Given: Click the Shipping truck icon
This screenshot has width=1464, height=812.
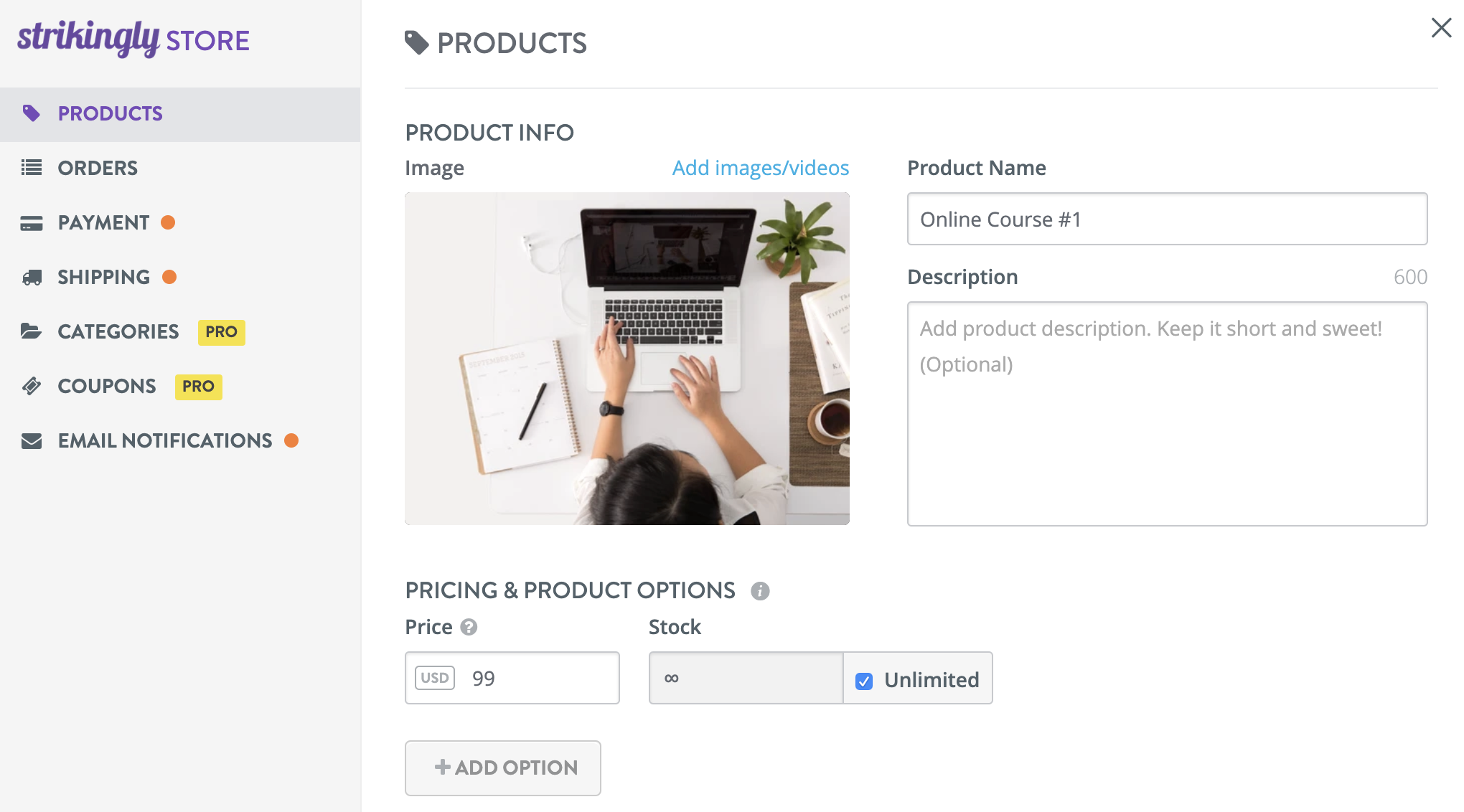Looking at the screenshot, I should coord(31,278).
